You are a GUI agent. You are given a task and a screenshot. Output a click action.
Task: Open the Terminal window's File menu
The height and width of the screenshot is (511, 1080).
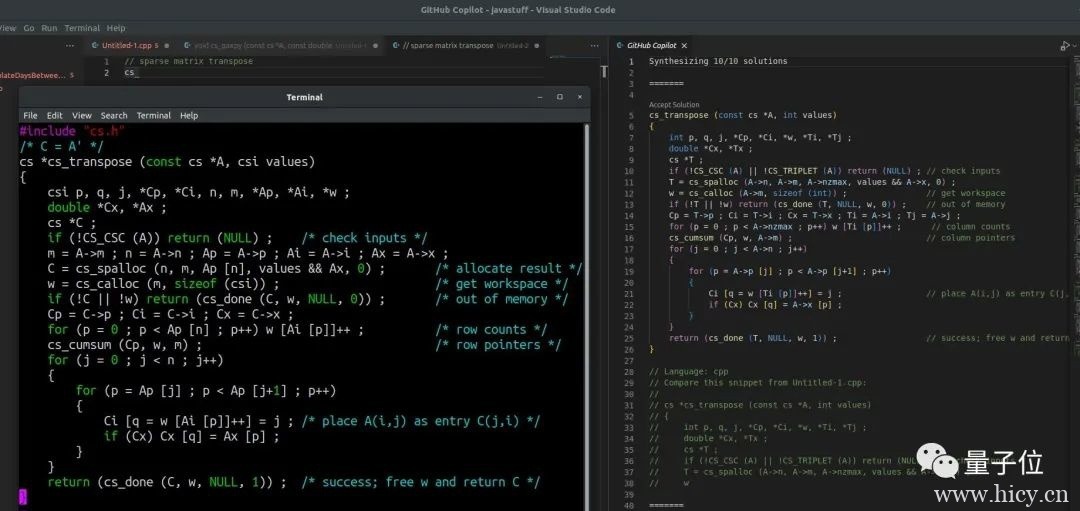point(30,116)
